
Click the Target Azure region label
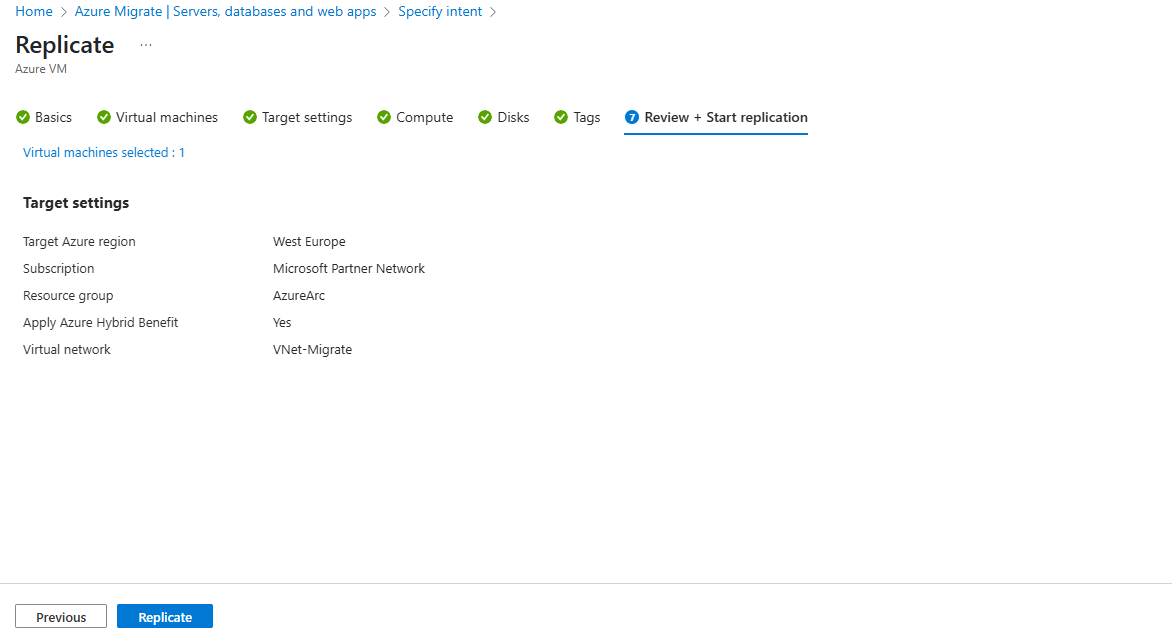(79, 241)
